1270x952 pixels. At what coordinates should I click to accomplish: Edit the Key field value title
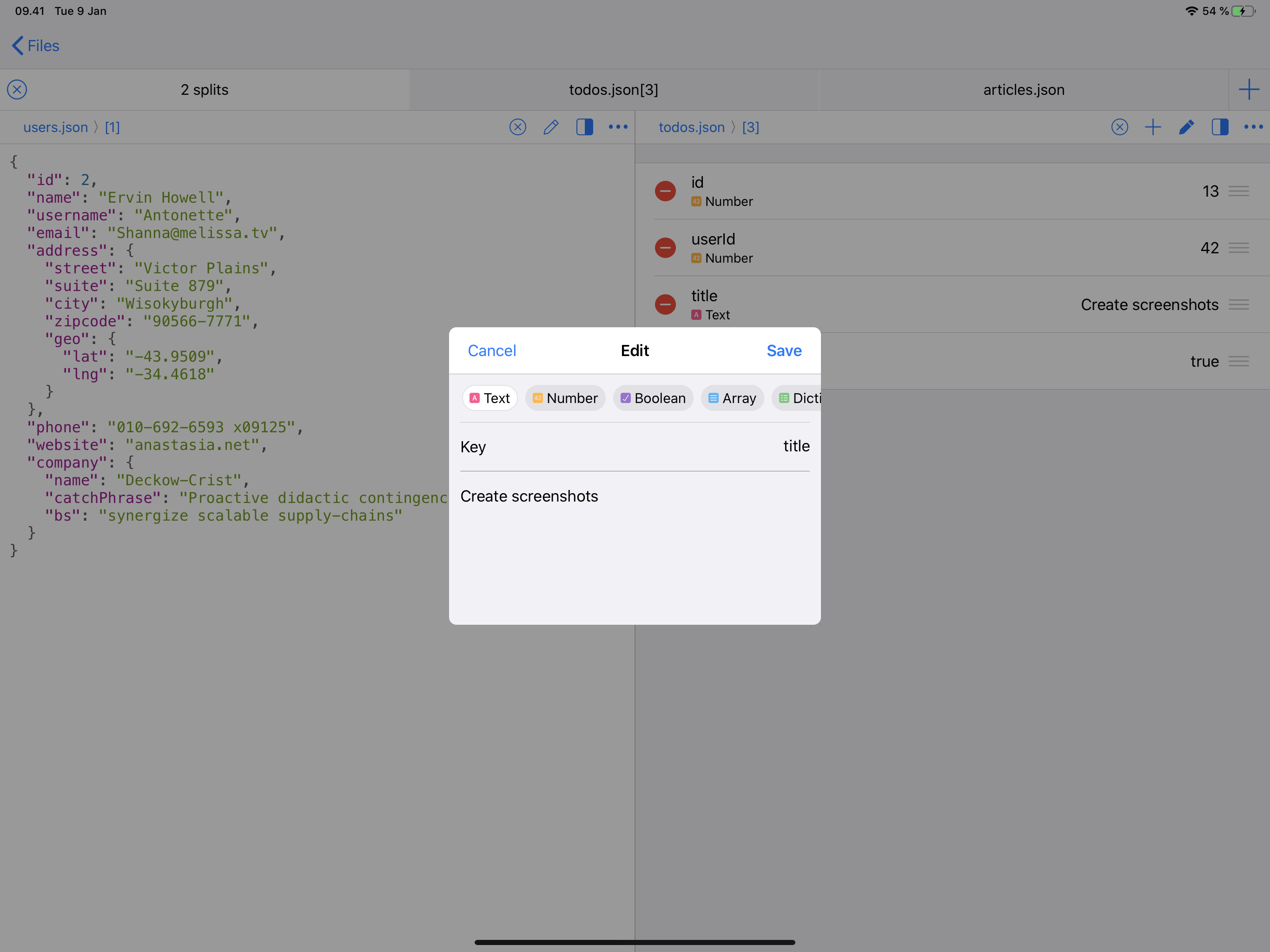[796, 446]
